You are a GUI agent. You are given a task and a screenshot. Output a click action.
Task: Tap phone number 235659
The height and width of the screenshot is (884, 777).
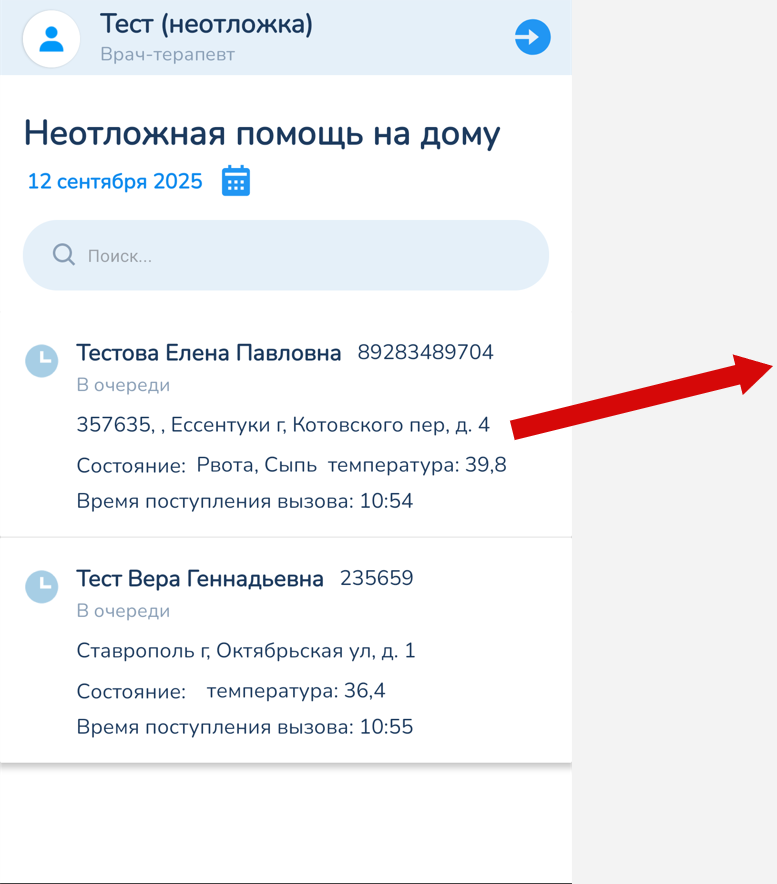[x=376, y=579]
